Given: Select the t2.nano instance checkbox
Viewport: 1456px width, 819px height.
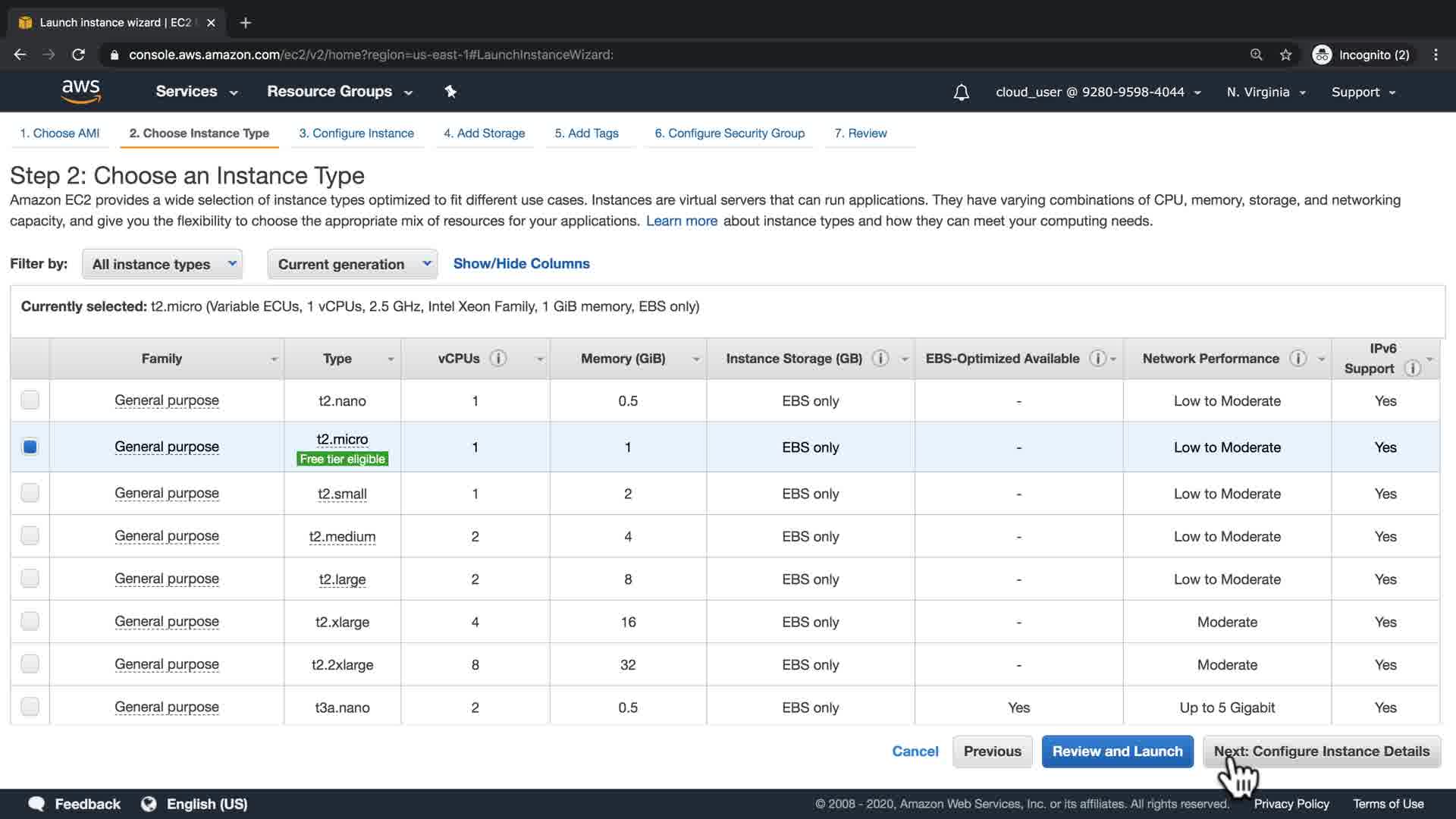Looking at the screenshot, I should (x=30, y=400).
